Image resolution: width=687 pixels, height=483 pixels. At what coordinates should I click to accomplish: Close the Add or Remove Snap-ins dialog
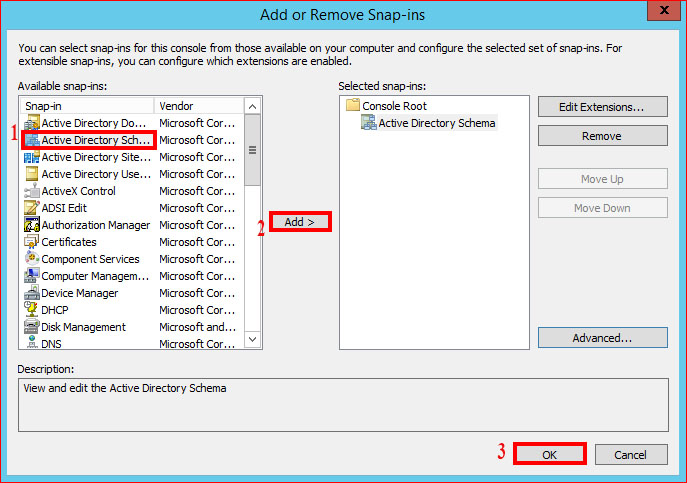click(664, 10)
